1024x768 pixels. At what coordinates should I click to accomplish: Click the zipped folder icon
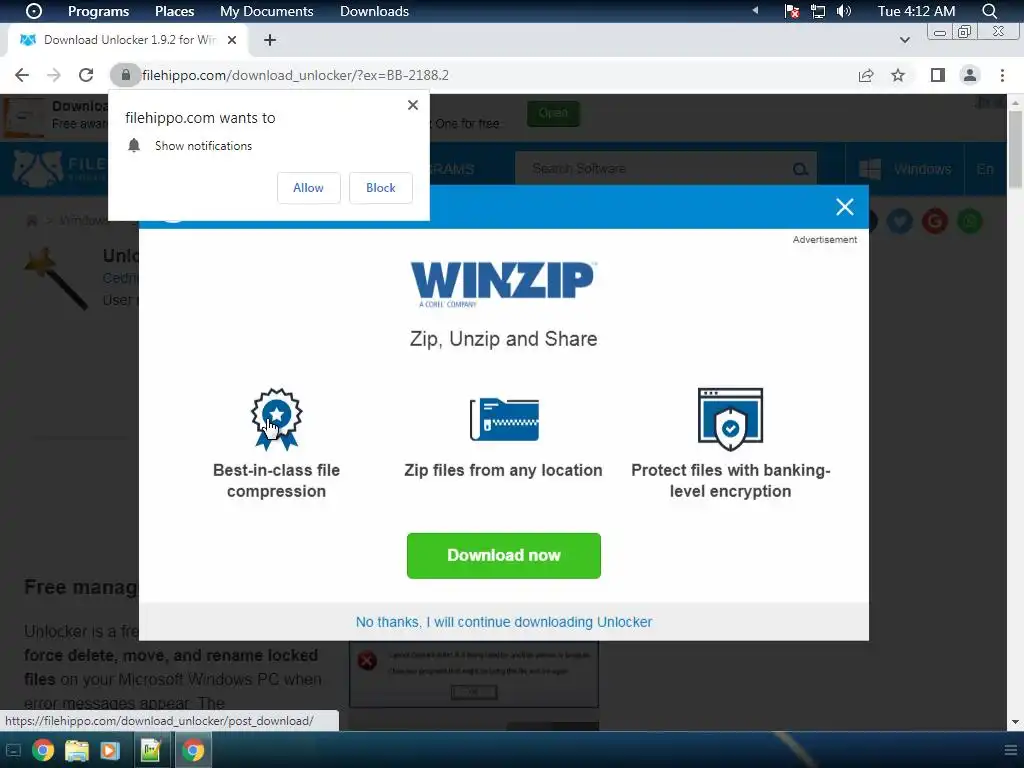pyautogui.click(x=504, y=419)
